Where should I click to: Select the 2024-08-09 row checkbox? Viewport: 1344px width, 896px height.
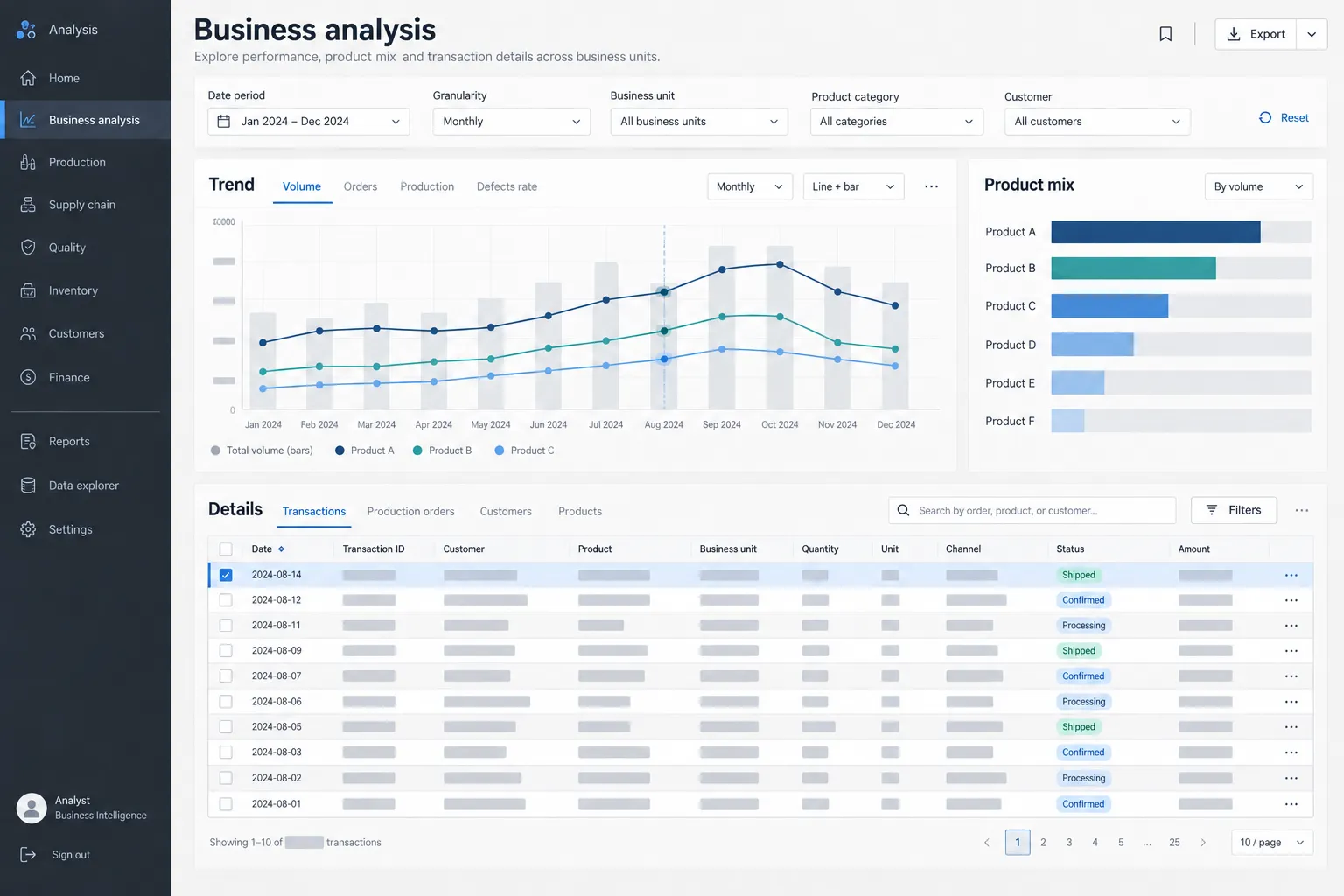[226, 651]
